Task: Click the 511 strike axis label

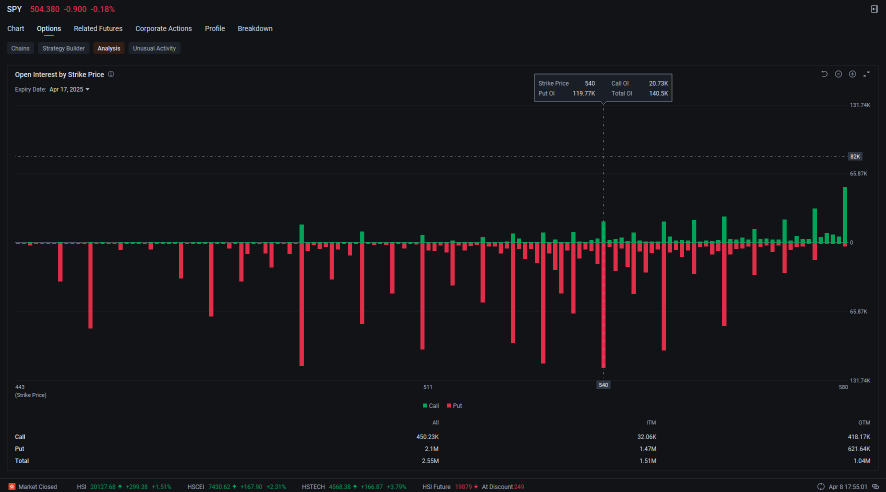Action: (x=428, y=387)
